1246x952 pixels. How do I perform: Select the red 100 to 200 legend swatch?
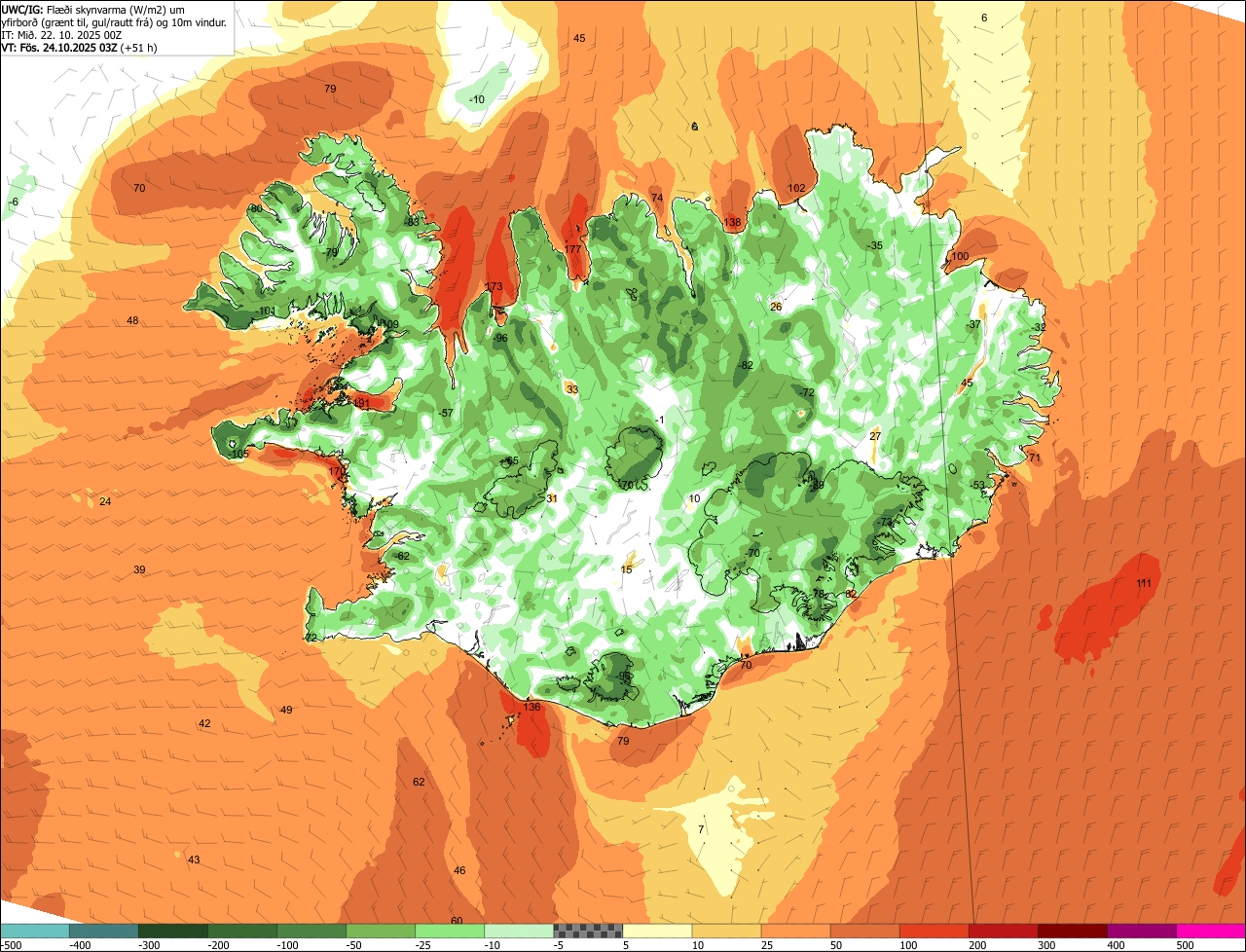point(934,931)
